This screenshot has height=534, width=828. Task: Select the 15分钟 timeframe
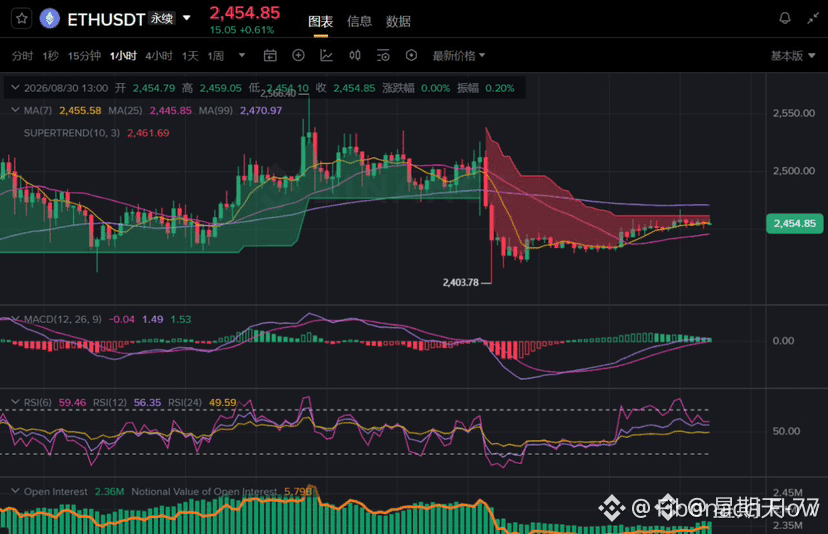(84, 56)
